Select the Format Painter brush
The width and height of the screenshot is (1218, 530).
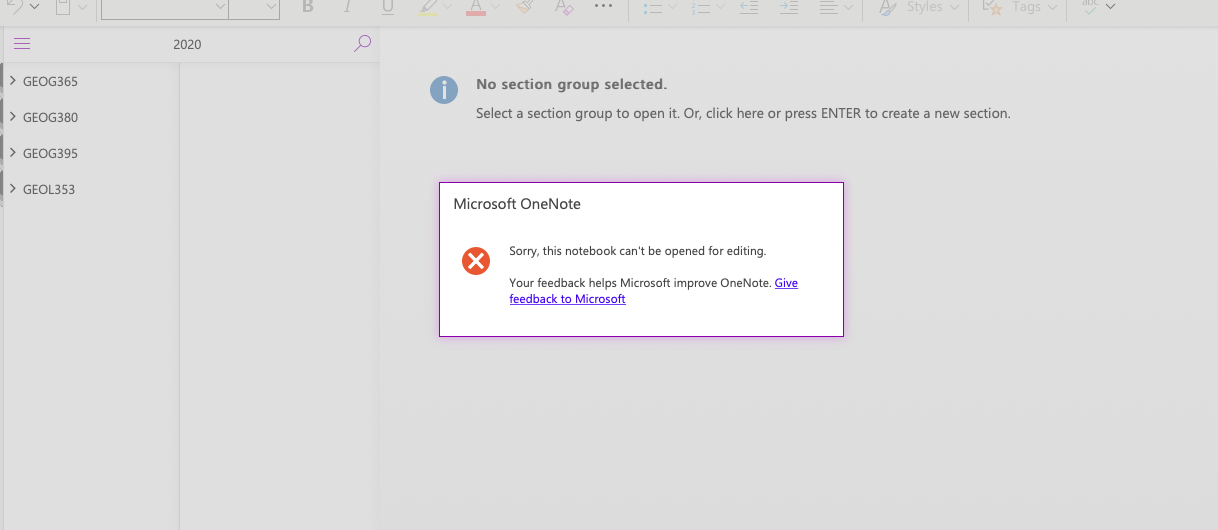[525, 6]
